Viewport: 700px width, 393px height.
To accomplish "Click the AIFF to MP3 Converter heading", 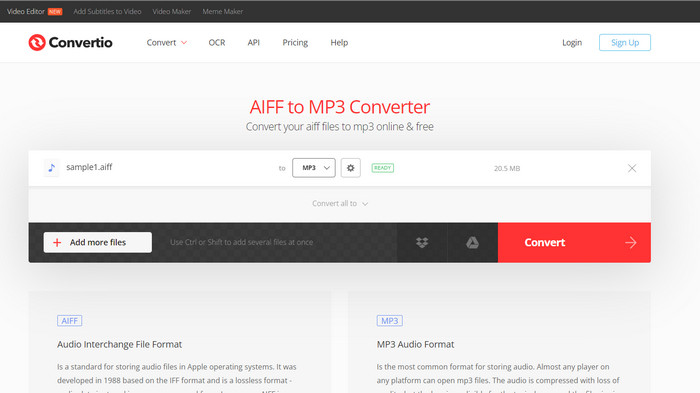I will [339, 107].
